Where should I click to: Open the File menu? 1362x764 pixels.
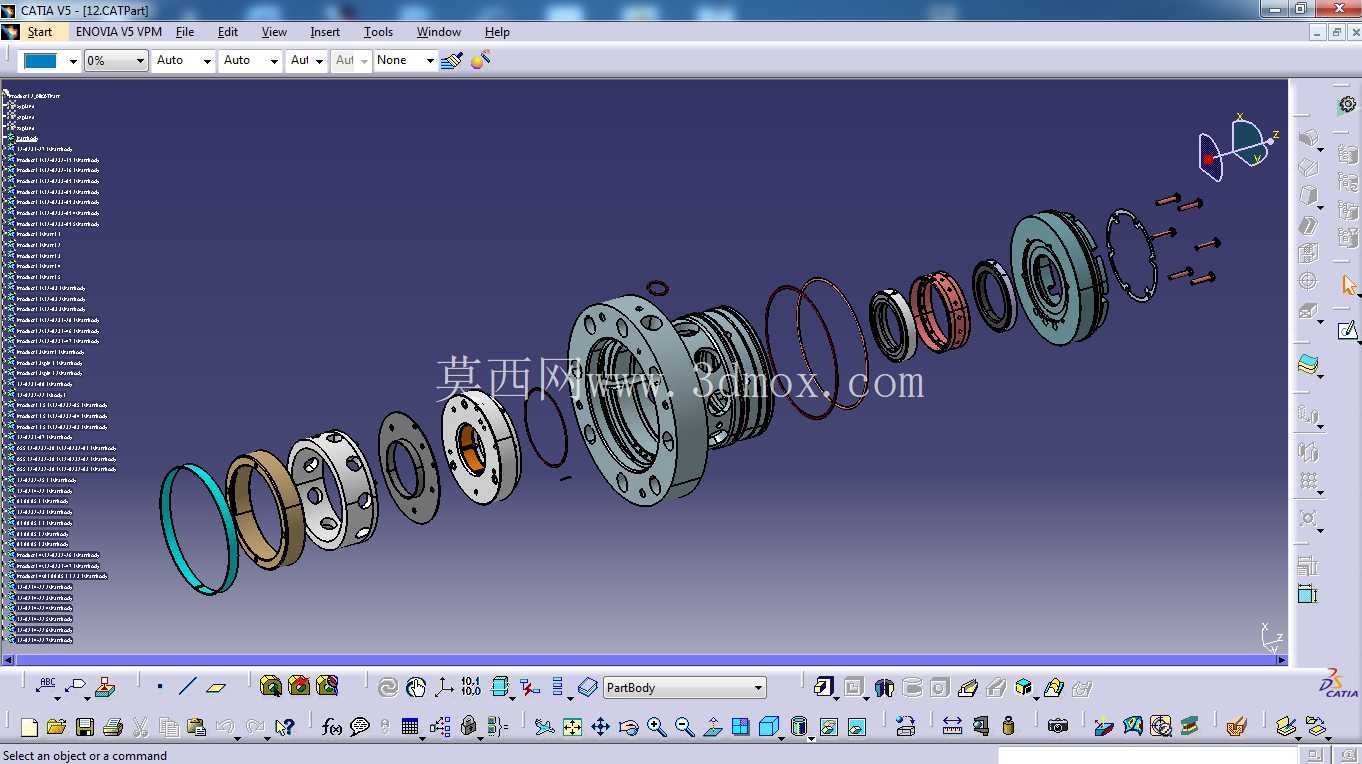pyautogui.click(x=185, y=32)
